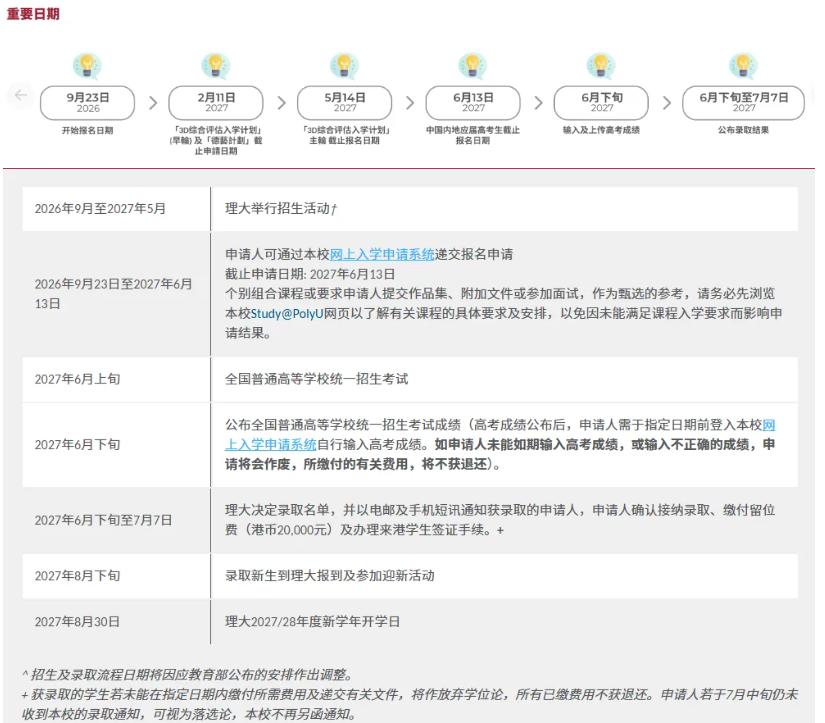Screen dimensions: 825x723
Task: Click the 重要日期 heading
Action: 33,14
